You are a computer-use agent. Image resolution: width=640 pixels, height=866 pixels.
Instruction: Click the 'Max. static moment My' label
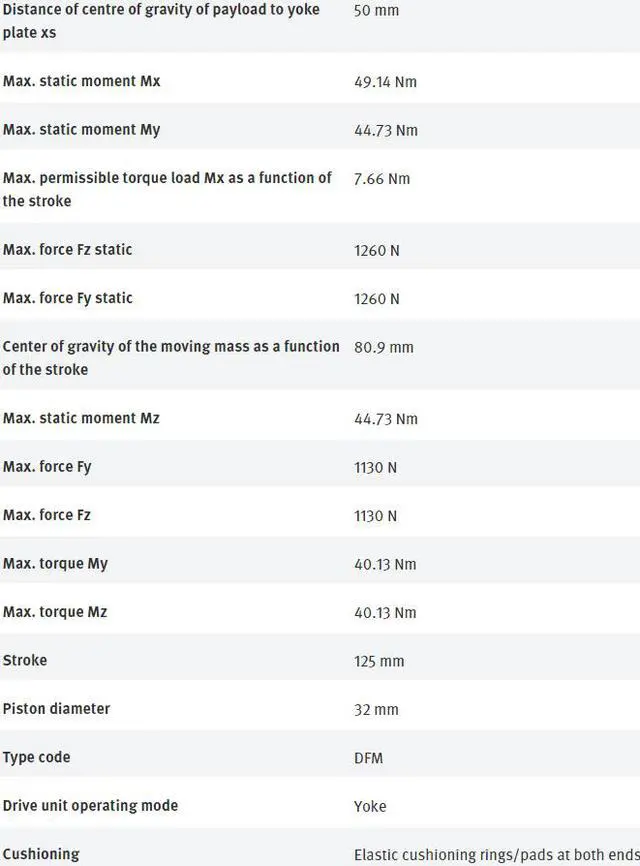pyautogui.click(x=81, y=130)
